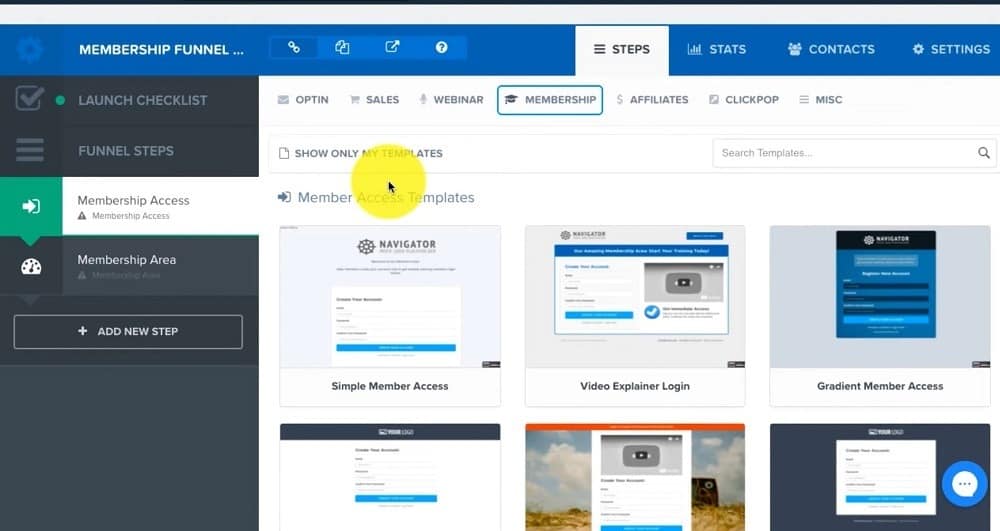Select the AFFILIATES template category

652,100
